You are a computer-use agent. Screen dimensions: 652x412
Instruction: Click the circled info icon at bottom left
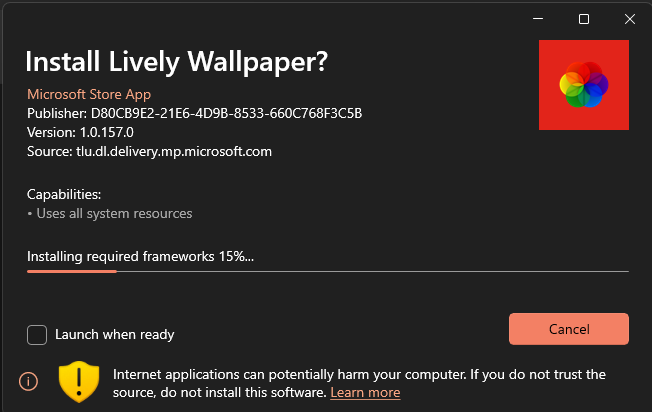(x=28, y=381)
